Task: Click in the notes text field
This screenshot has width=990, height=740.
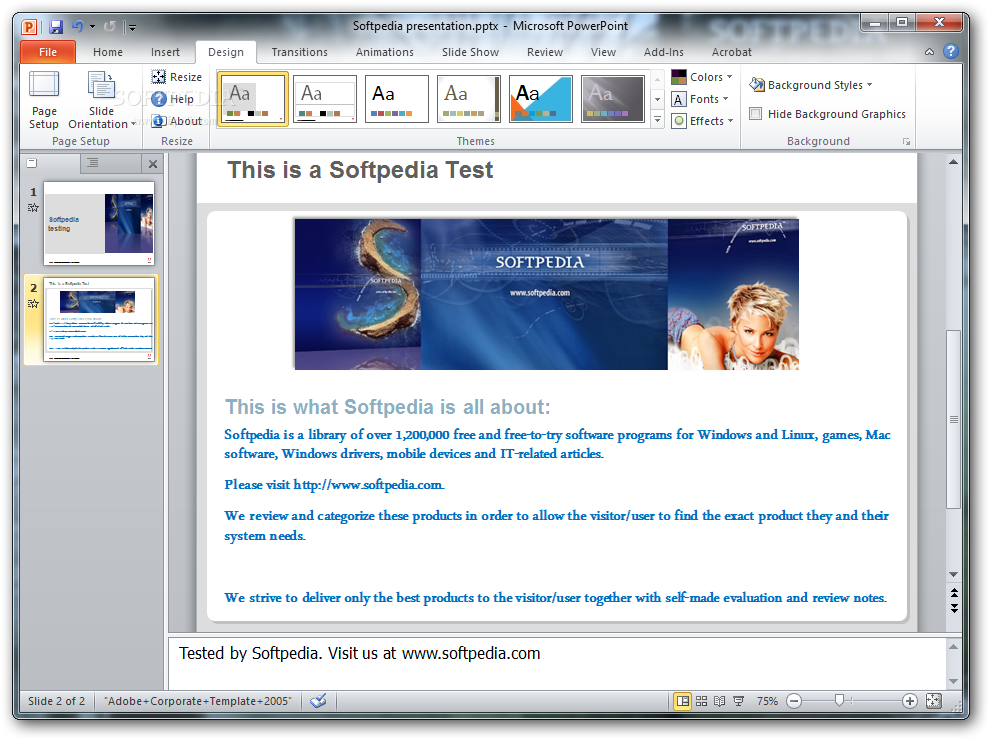Action: 557,664
